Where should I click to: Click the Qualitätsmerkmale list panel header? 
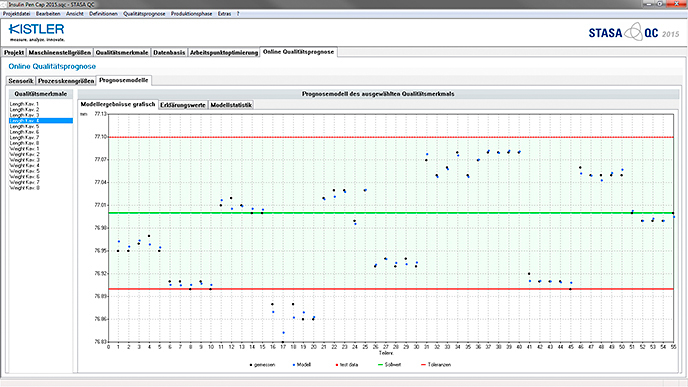(41, 94)
